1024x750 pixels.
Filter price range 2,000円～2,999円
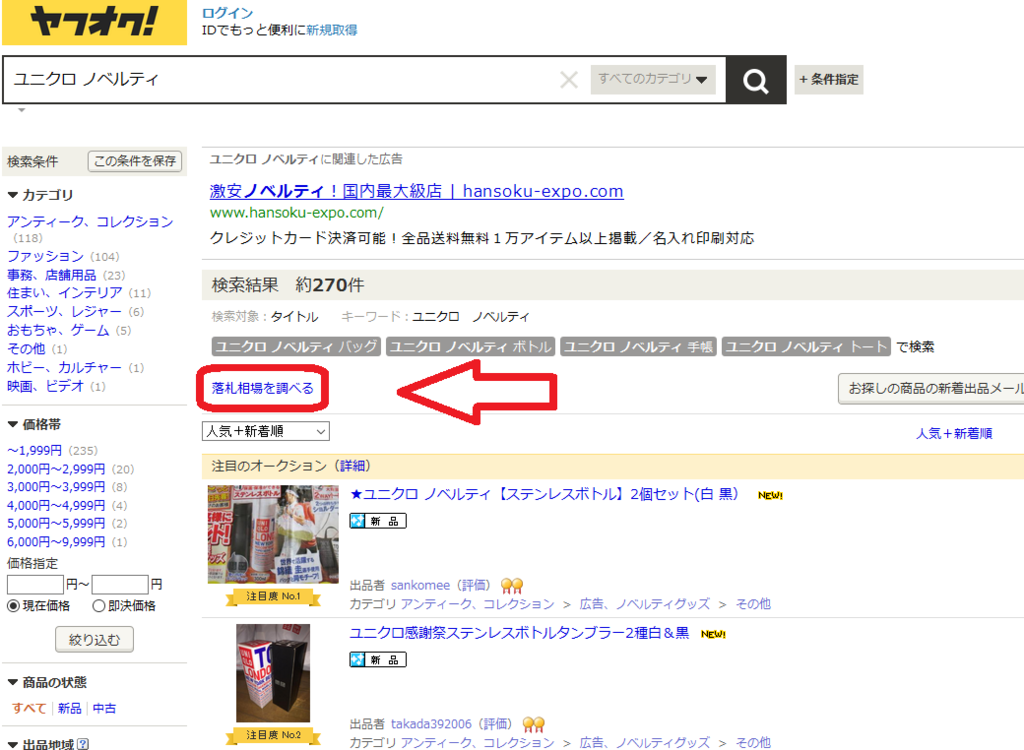56,469
